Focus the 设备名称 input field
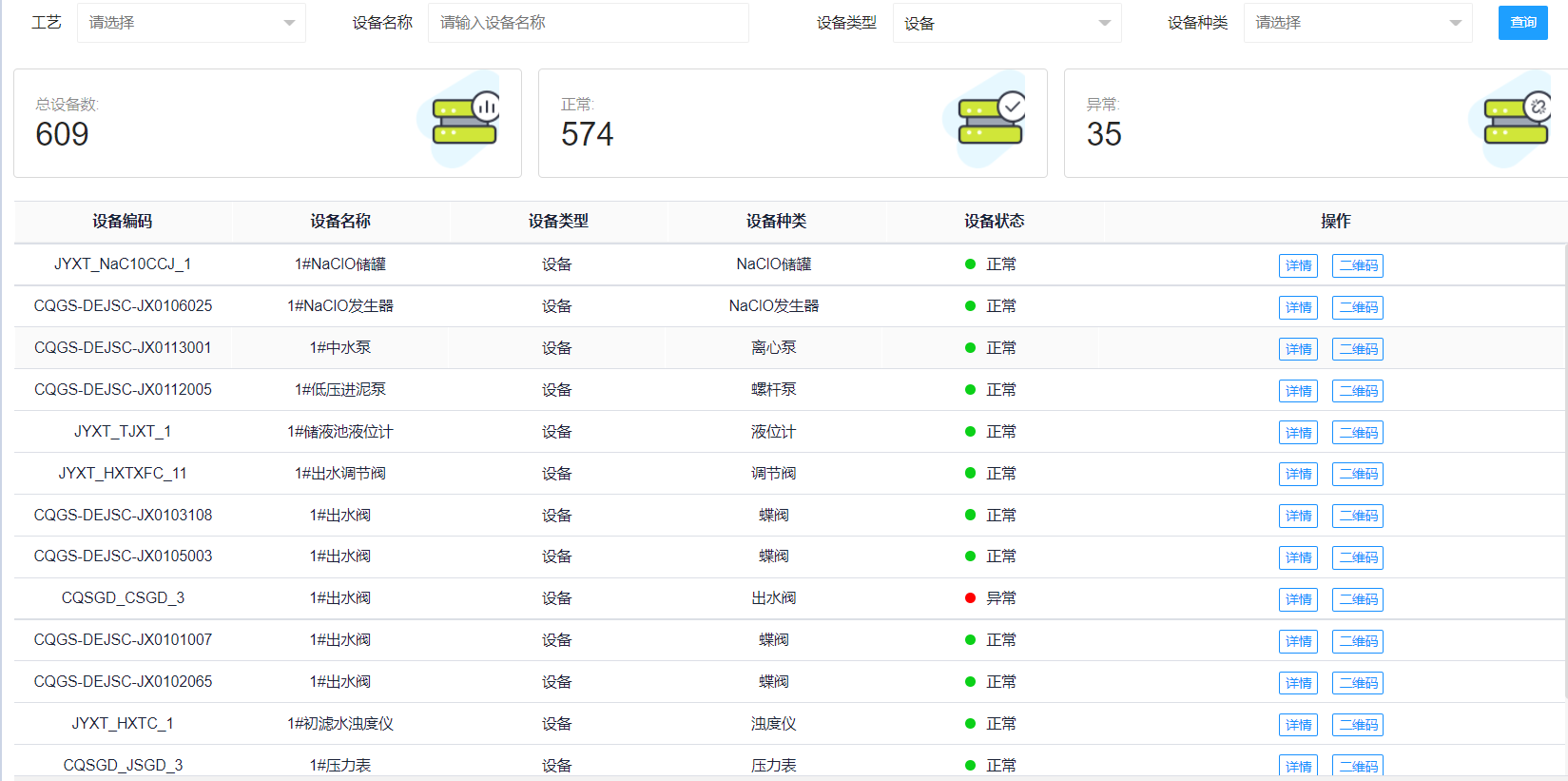The width and height of the screenshot is (1568, 781). (588, 23)
